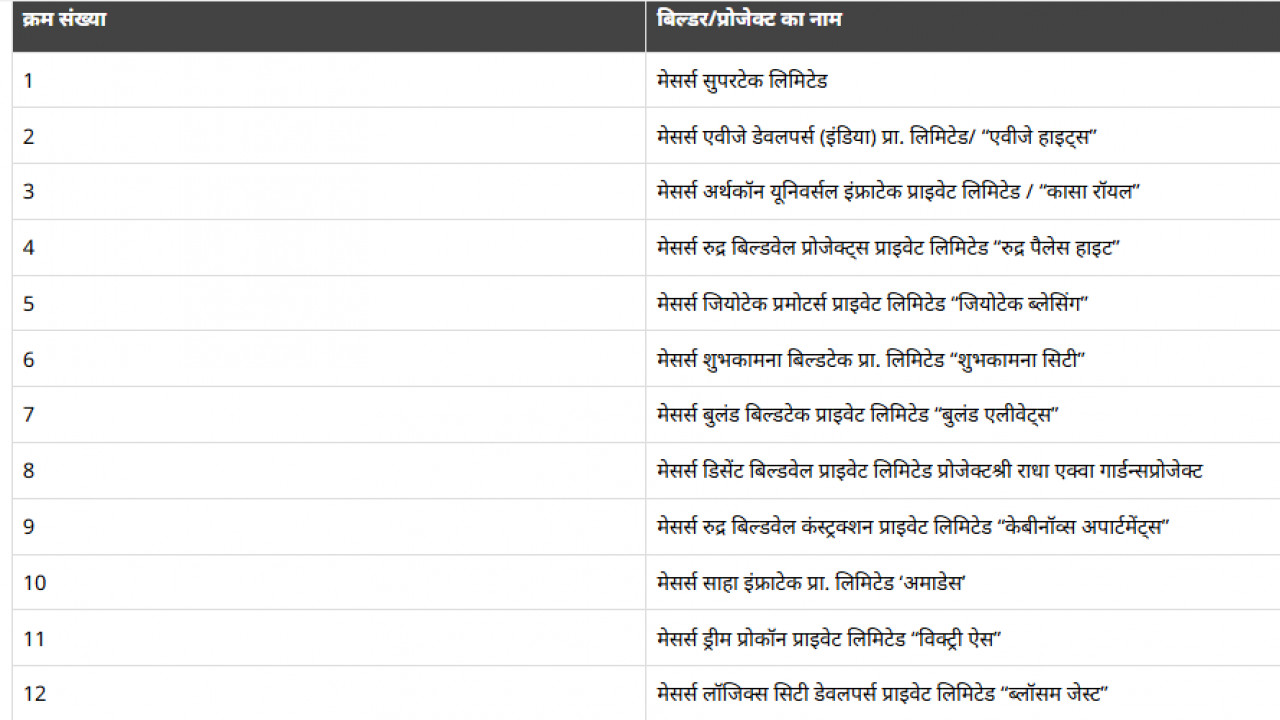
Task: Select serial number 12 cell
Action: pyautogui.click(x=328, y=693)
